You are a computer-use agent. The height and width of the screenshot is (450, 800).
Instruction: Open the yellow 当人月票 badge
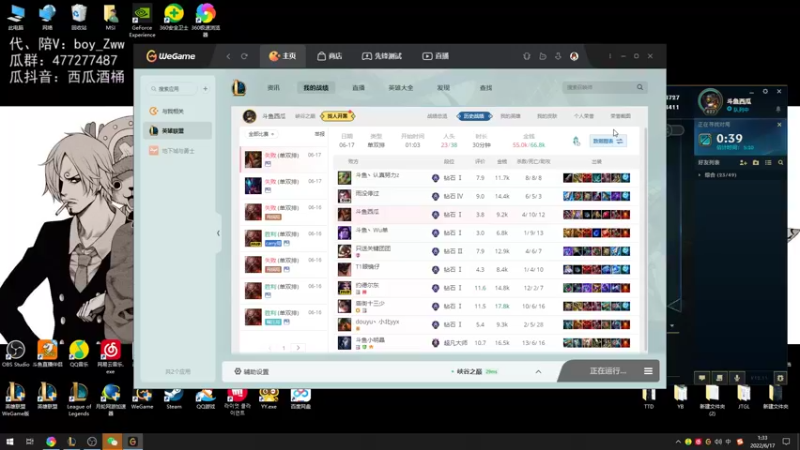[337, 116]
